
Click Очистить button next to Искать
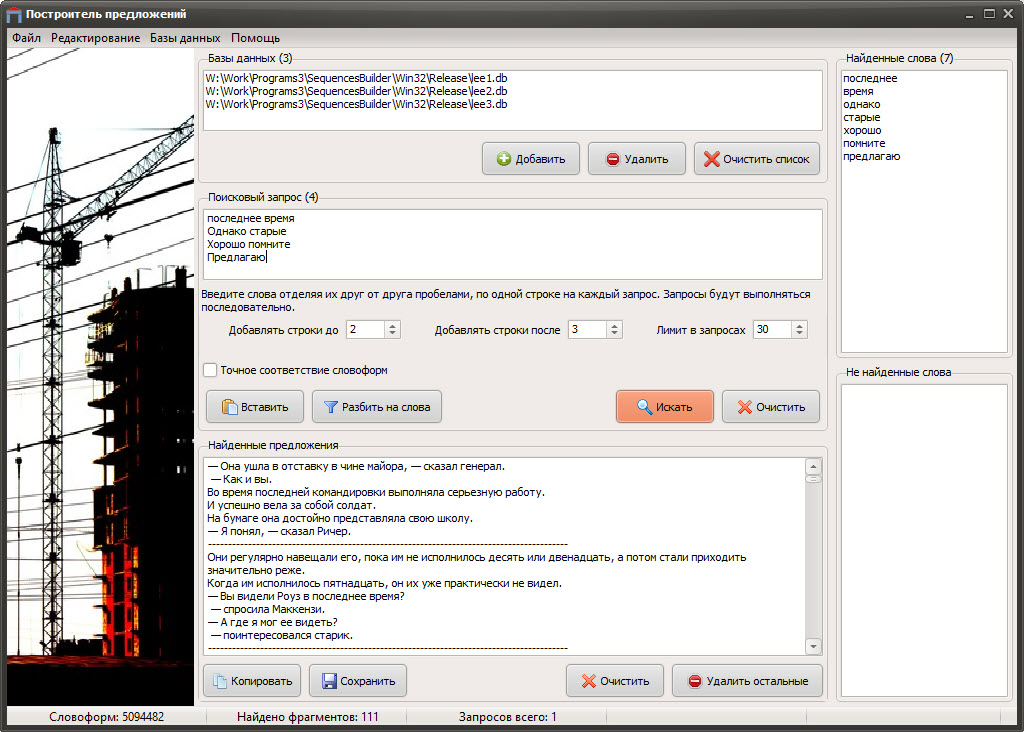click(771, 407)
